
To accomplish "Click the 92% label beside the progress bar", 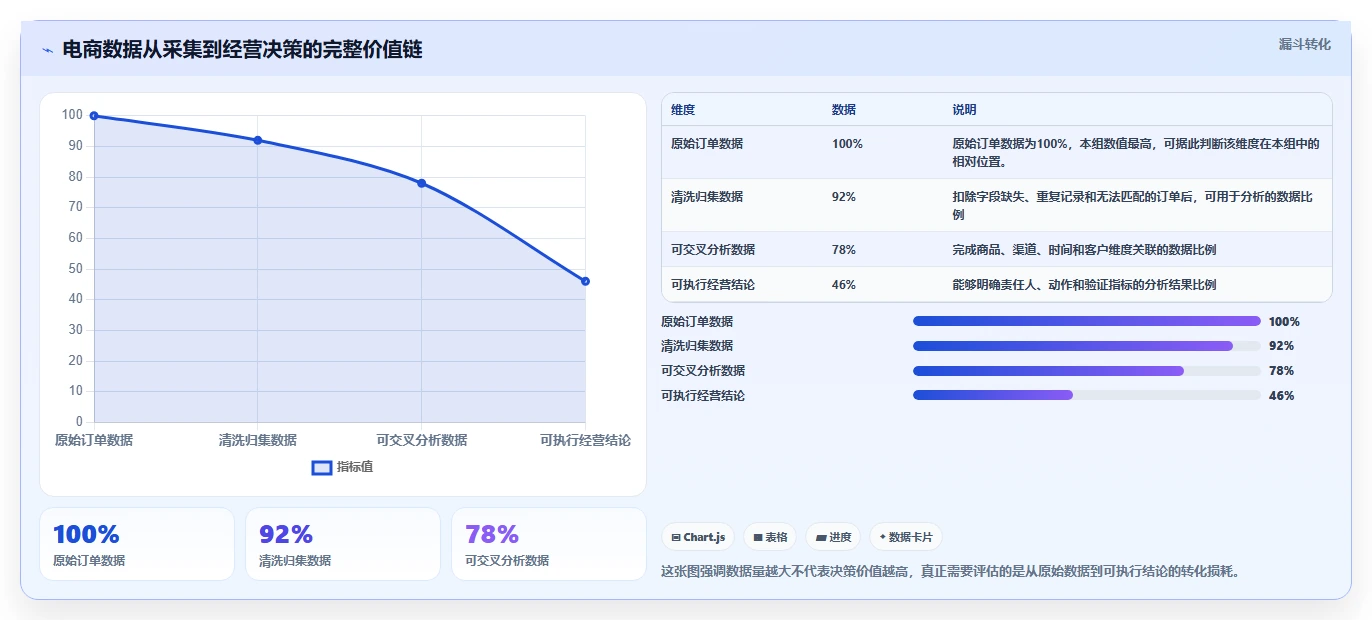I will tap(1281, 346).
